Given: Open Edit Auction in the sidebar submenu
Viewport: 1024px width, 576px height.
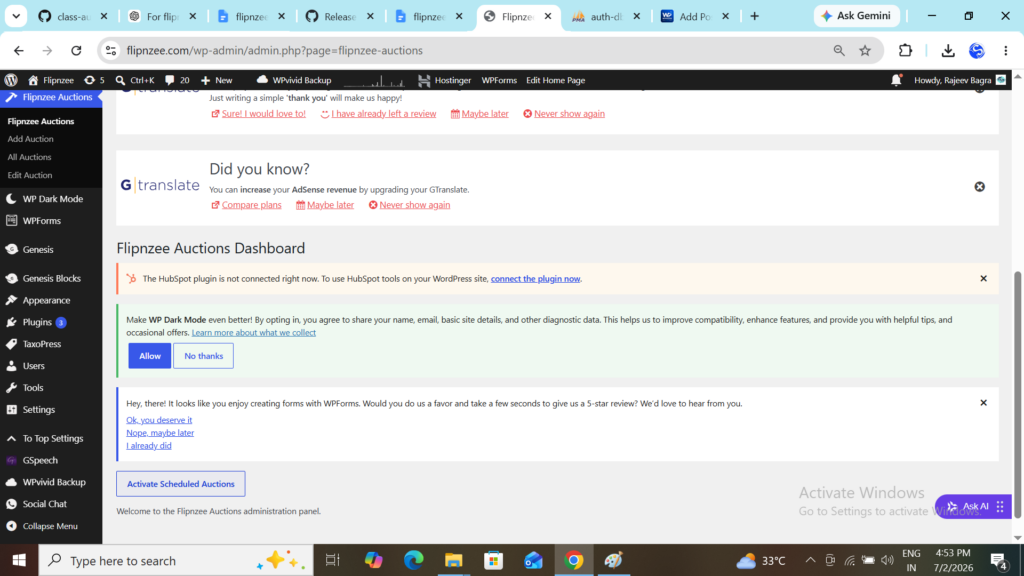Looking at the screenshot, I should [30, 176].
